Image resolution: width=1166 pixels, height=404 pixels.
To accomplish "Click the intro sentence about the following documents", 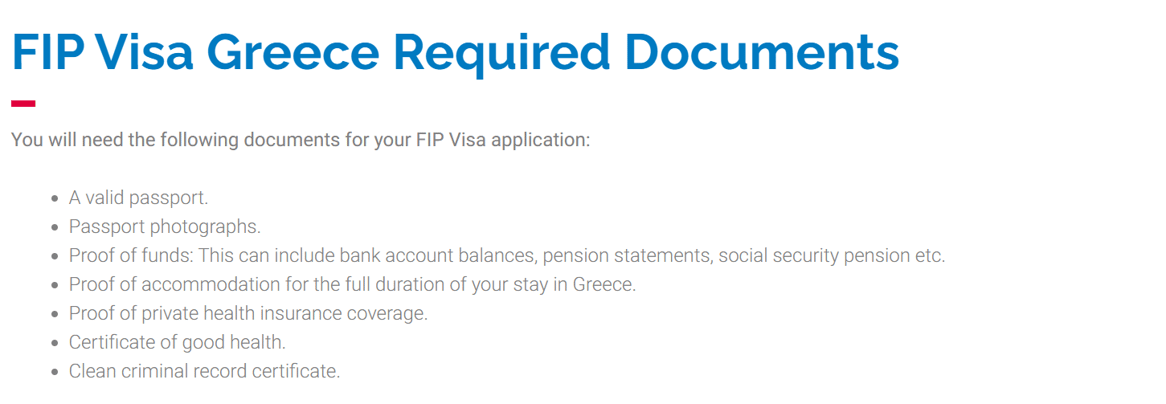I will tap(300, 140).
